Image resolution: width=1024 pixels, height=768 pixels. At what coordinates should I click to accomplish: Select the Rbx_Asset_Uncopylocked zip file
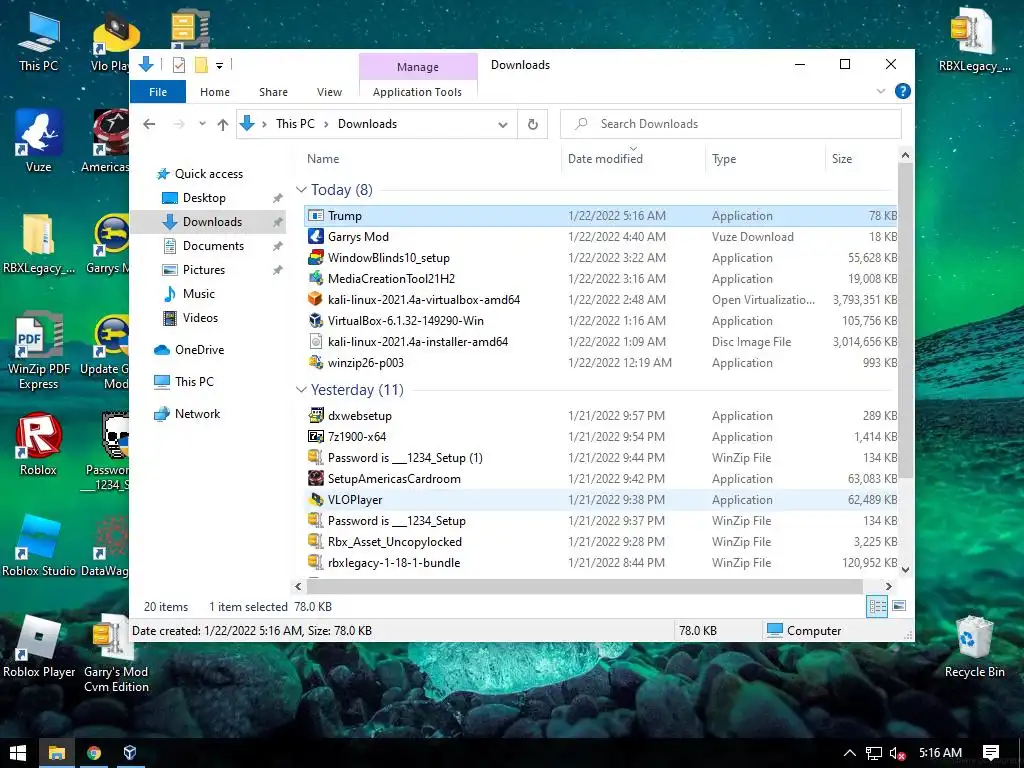[x=601, y=541]
